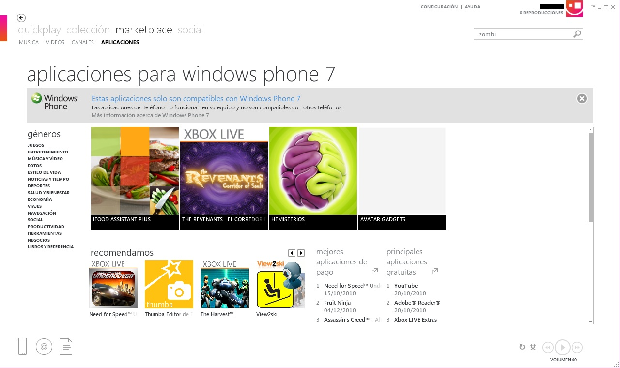
Task: Click the disc burn icon
Action: click(x=44, y=347)
